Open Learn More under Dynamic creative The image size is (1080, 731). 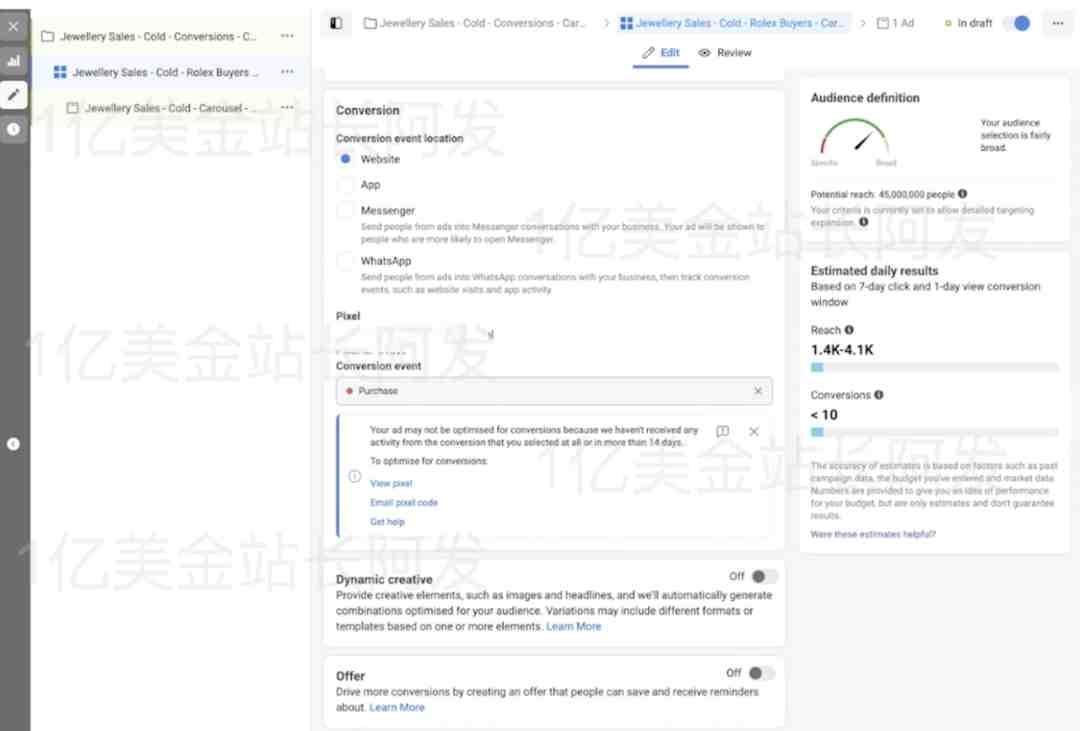point(574,626)
